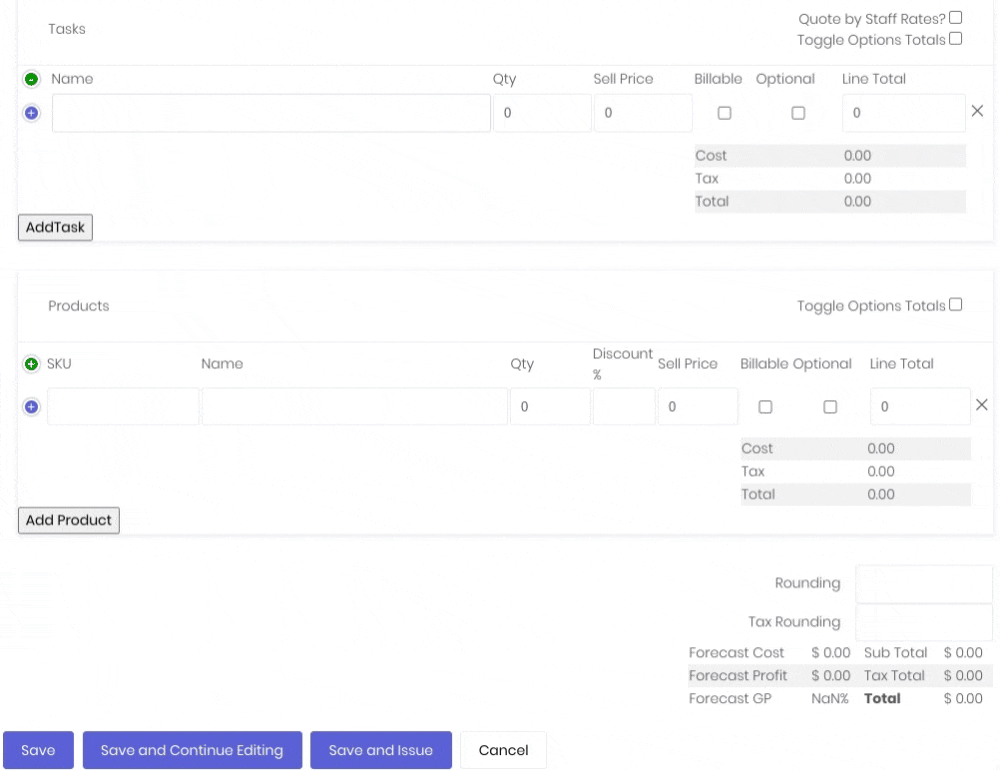Click the blue plus icon on task row

[x=31, y=113]
